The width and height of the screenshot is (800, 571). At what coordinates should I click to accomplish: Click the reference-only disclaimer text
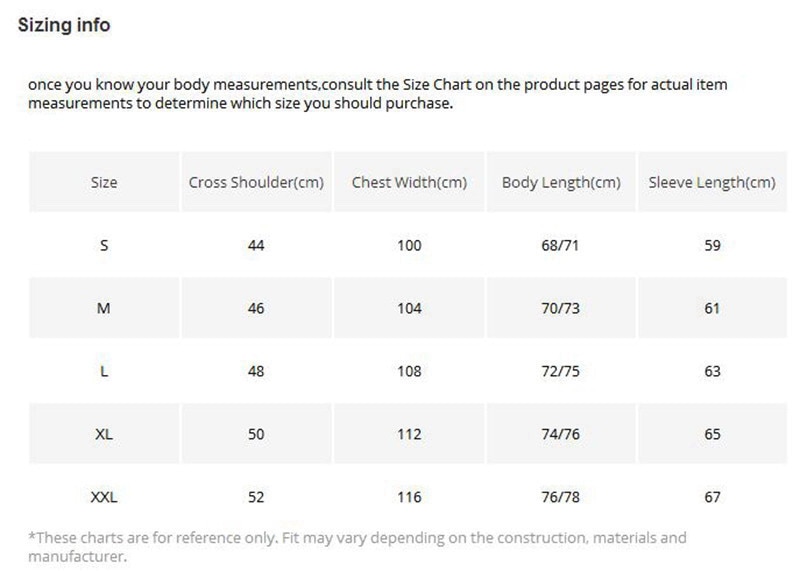[x=357, y=547]
